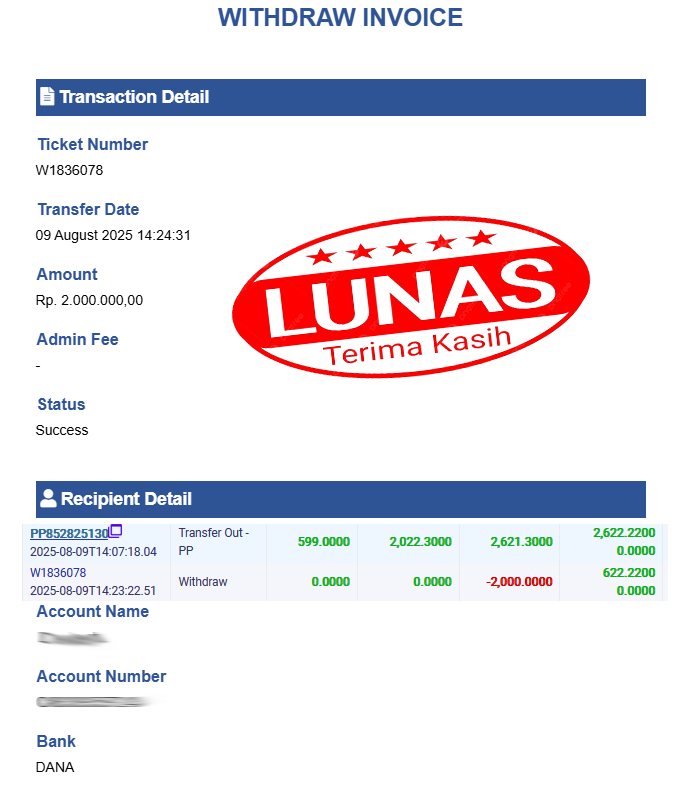Image resolution: width=688 pixels, height=786 pixels.
Task: Click the Status label
Action: point(61,404)
